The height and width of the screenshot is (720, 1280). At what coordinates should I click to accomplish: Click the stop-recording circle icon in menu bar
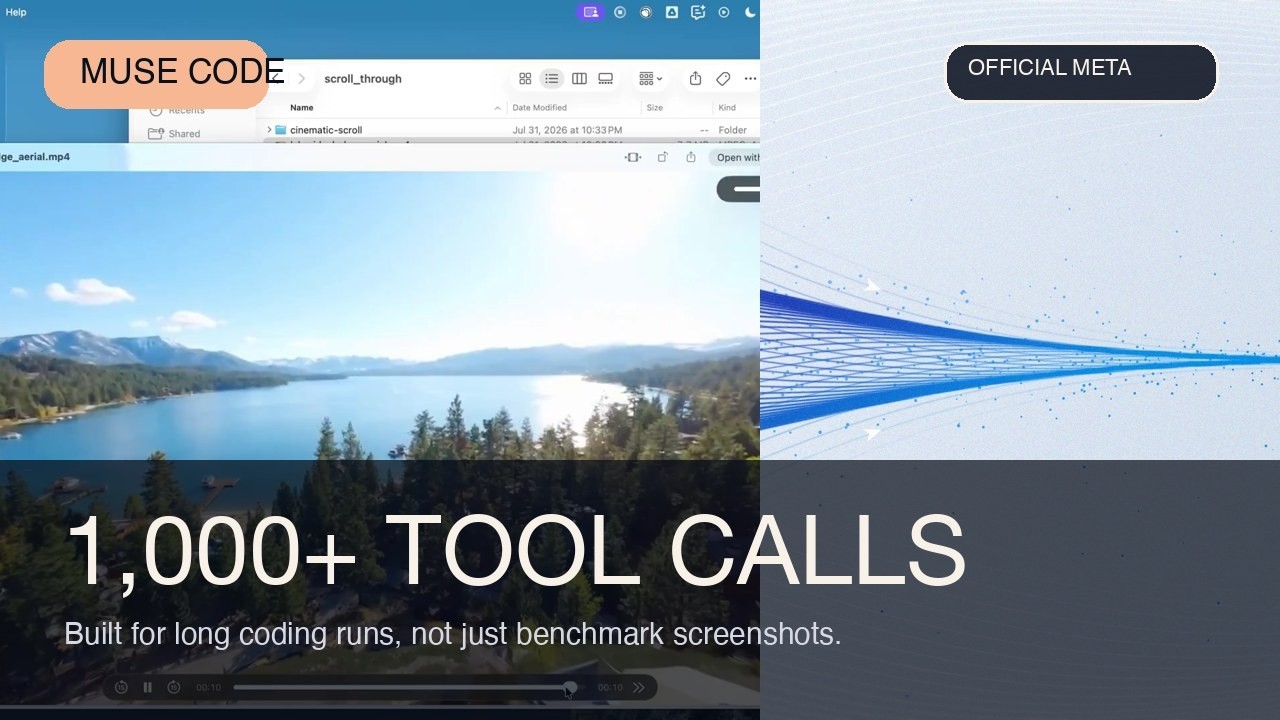point(620,12)
